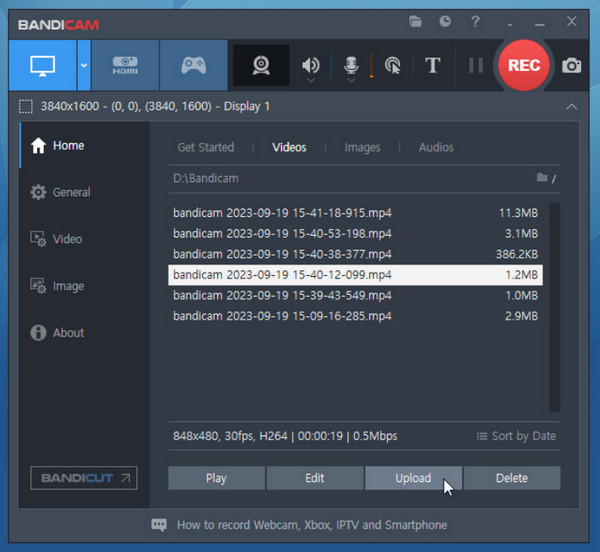Click Upload button
Viewport: 600px width, 552px height.
[413, 478]
